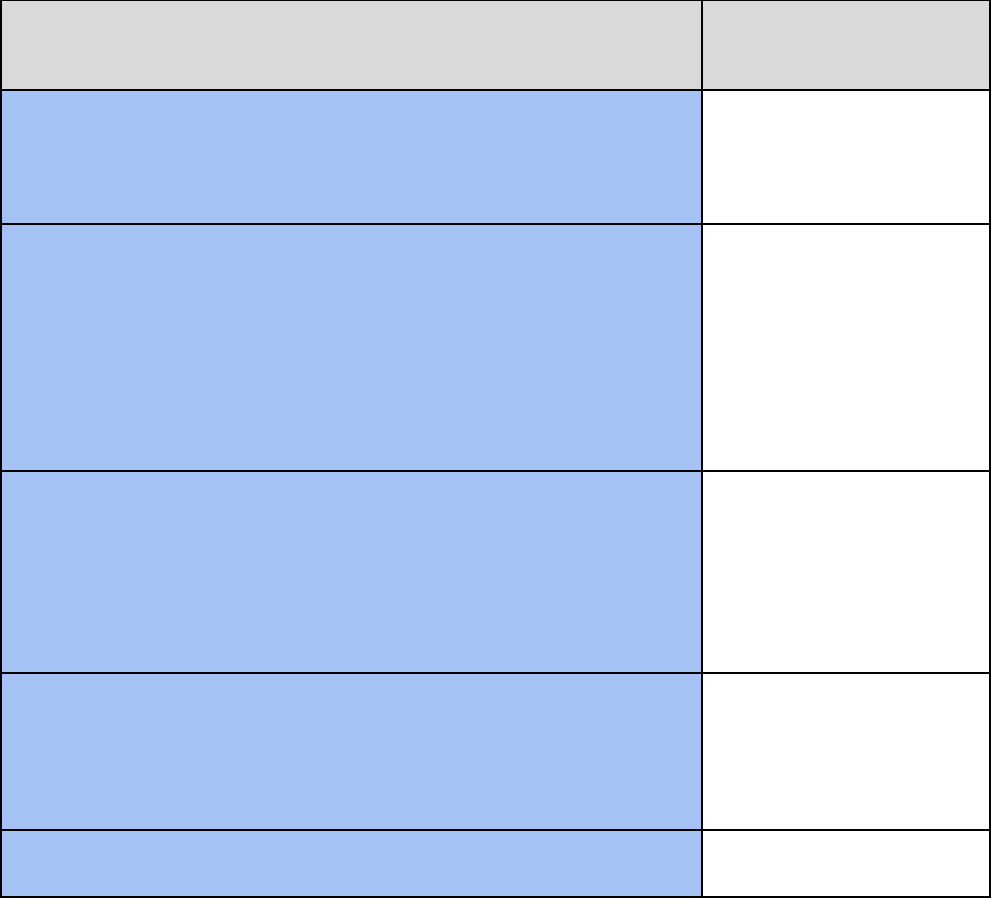Screen dimensions: 991x898
Task: Click the border between third and fourth blue rows
Action: click(351, 673)
